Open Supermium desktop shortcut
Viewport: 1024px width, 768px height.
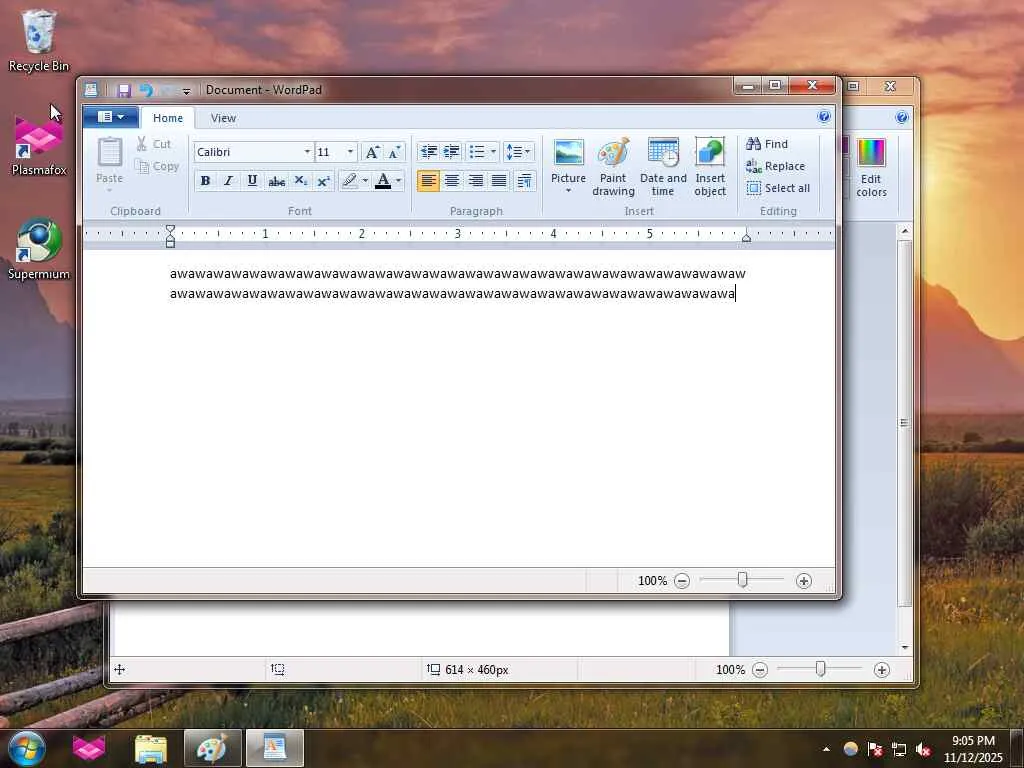(x=39, y=249)
